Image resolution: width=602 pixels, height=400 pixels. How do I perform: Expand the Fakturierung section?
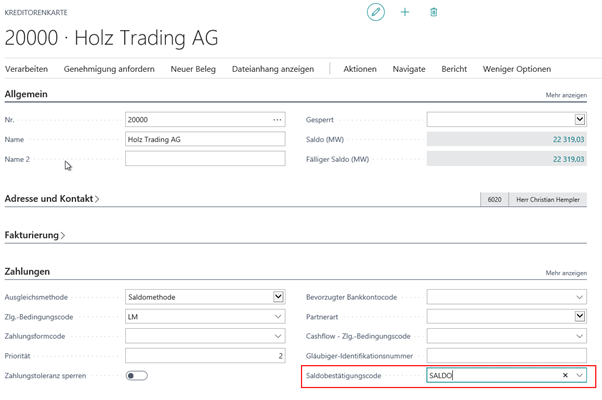click(35, 235)
